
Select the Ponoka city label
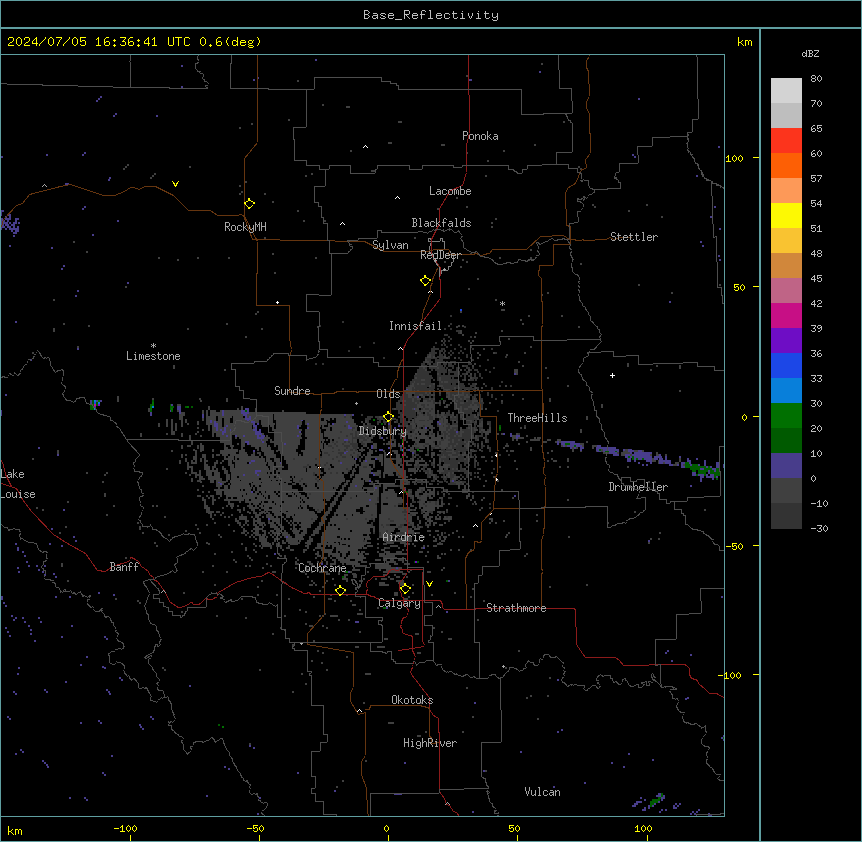(480, 136)
